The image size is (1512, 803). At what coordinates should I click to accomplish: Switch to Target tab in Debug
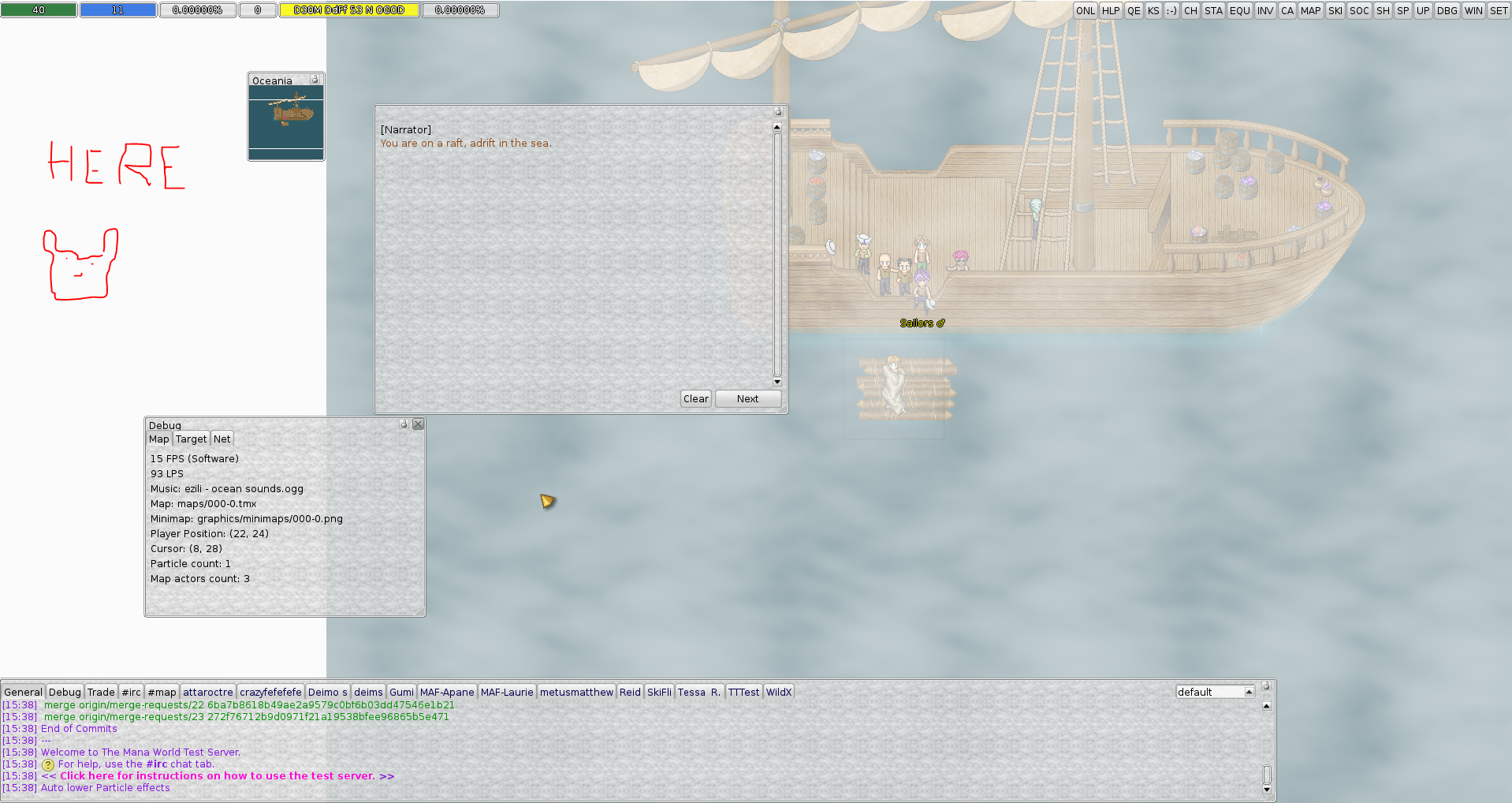(192, 439)
